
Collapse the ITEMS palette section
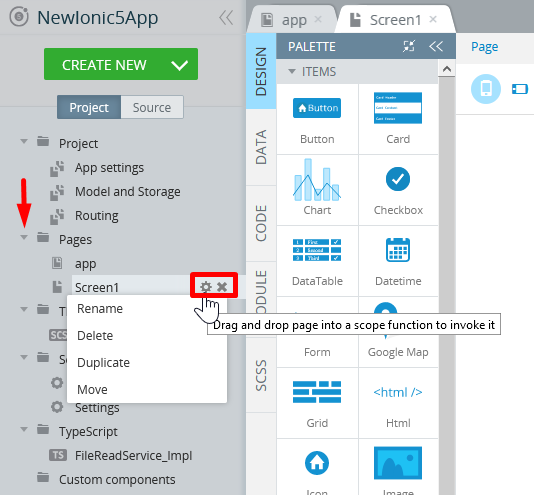(x=292, y=72)
